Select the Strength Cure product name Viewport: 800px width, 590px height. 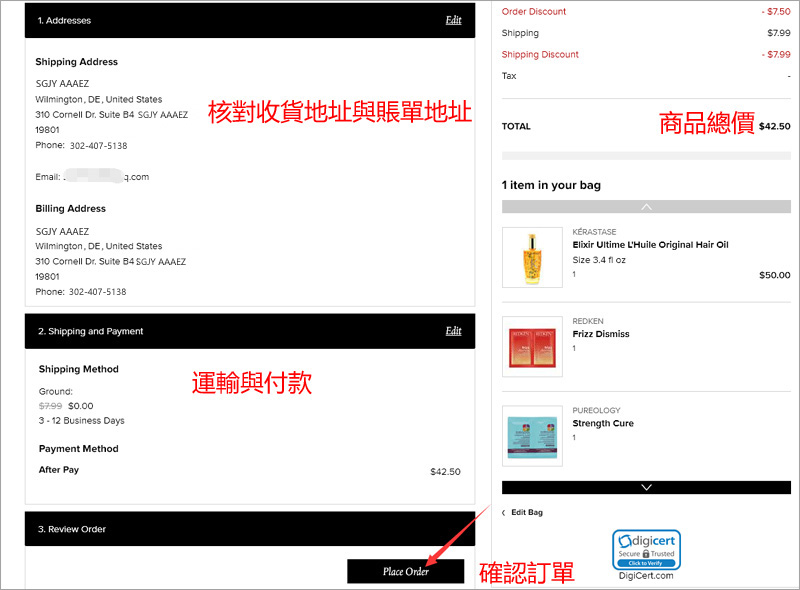tap(603, 423)
